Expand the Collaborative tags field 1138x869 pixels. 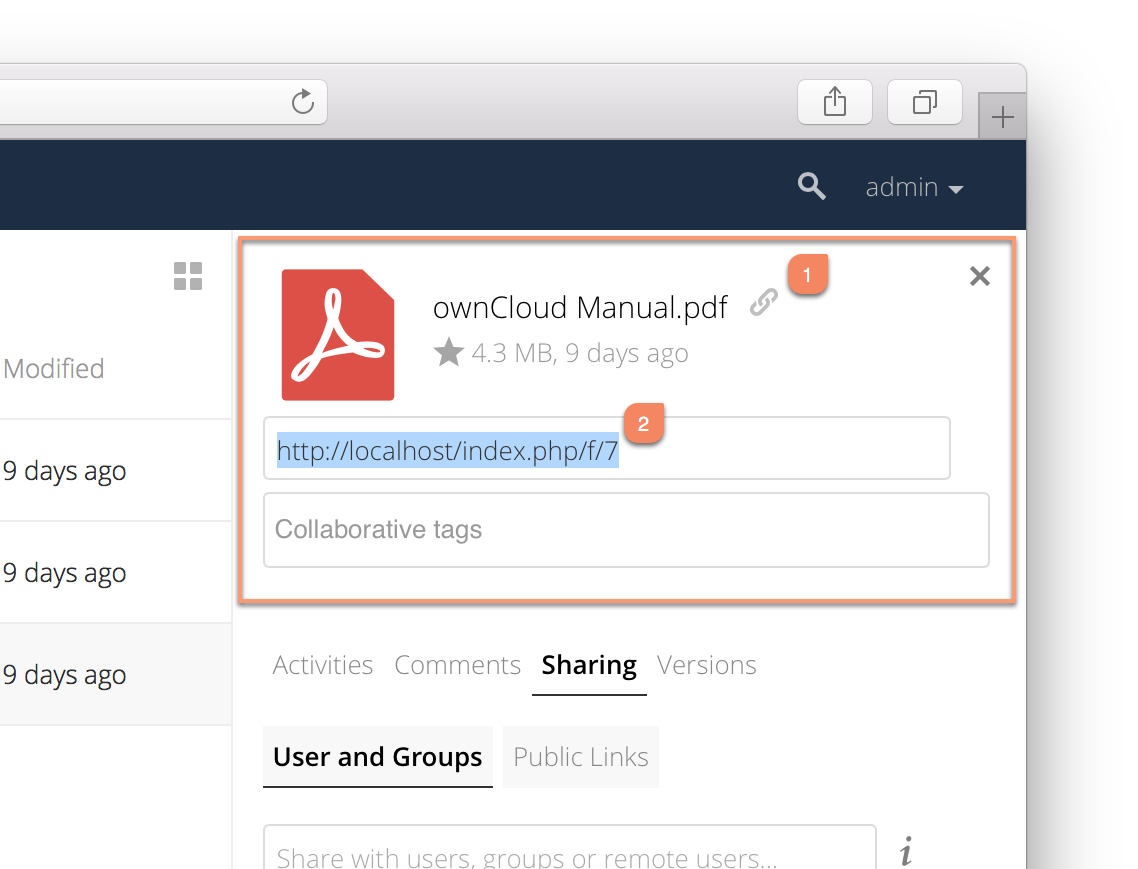coord(626,529)
